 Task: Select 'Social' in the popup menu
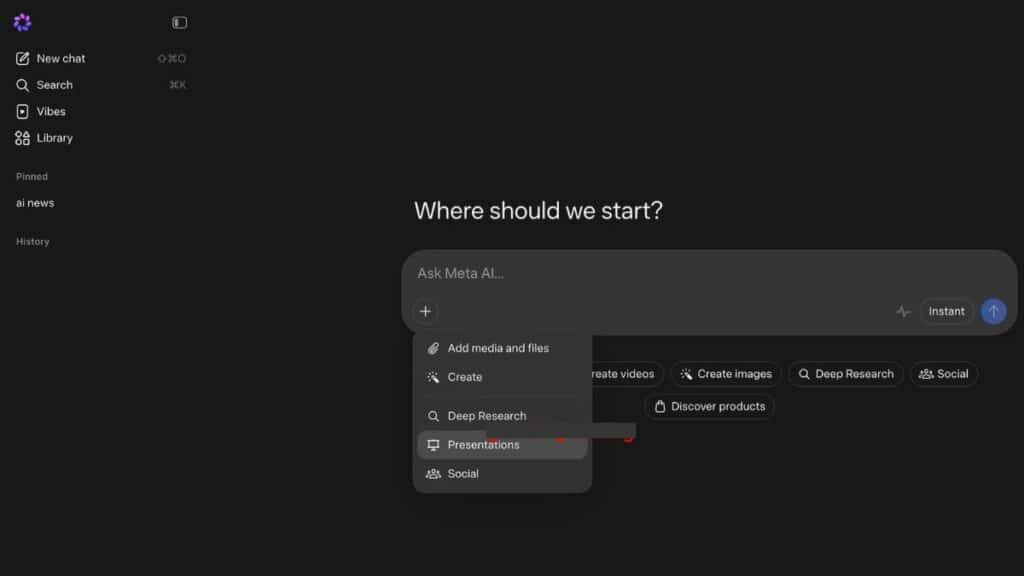click(x=502, y=474)
